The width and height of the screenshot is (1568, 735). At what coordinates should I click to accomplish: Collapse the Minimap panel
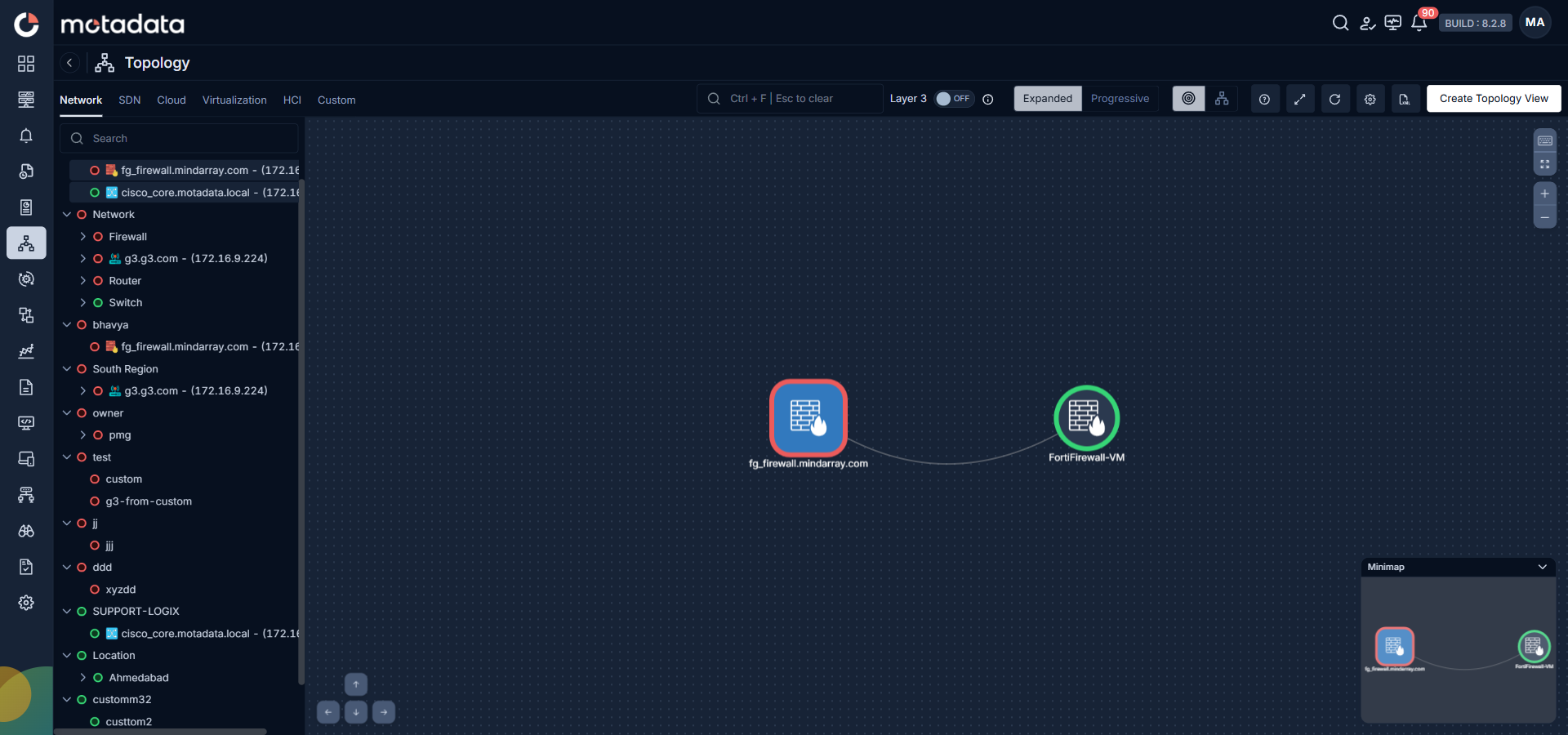(x=1543, y=567)
